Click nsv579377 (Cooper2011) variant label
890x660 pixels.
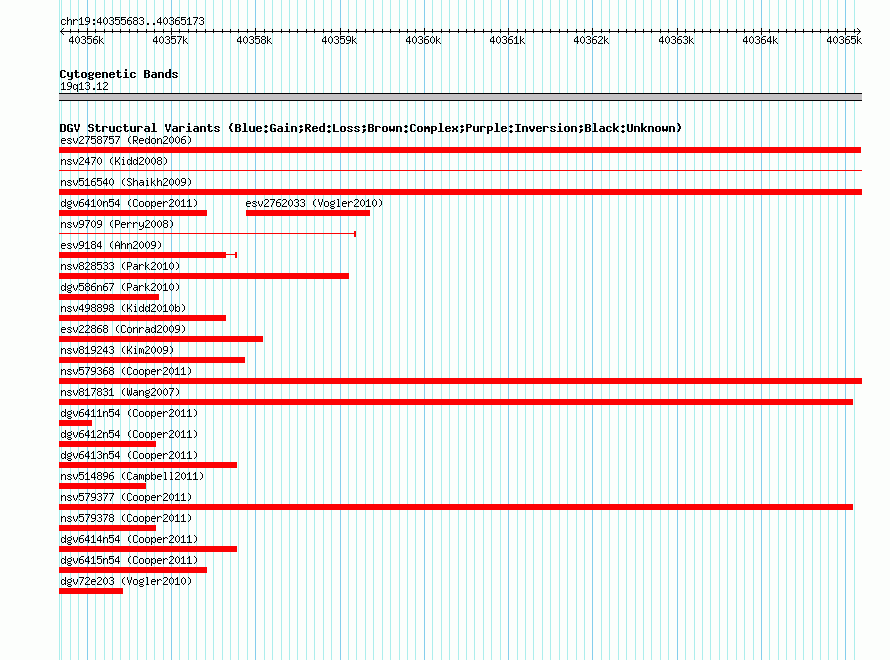(126, 497)
